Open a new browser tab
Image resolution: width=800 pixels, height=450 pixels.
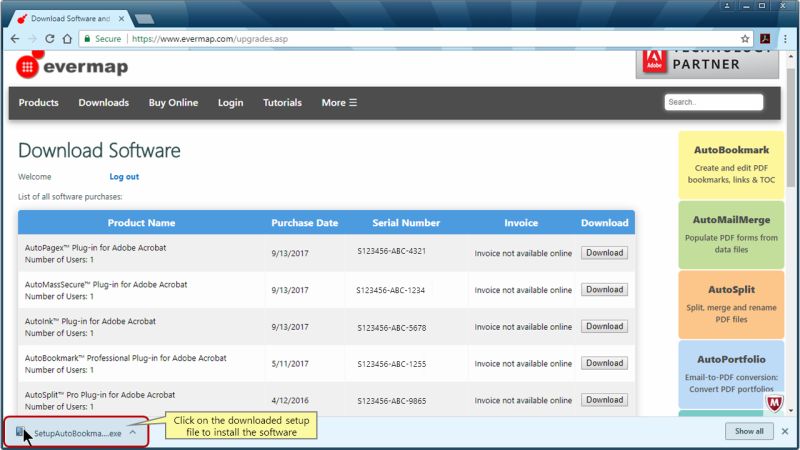(144, 19)
